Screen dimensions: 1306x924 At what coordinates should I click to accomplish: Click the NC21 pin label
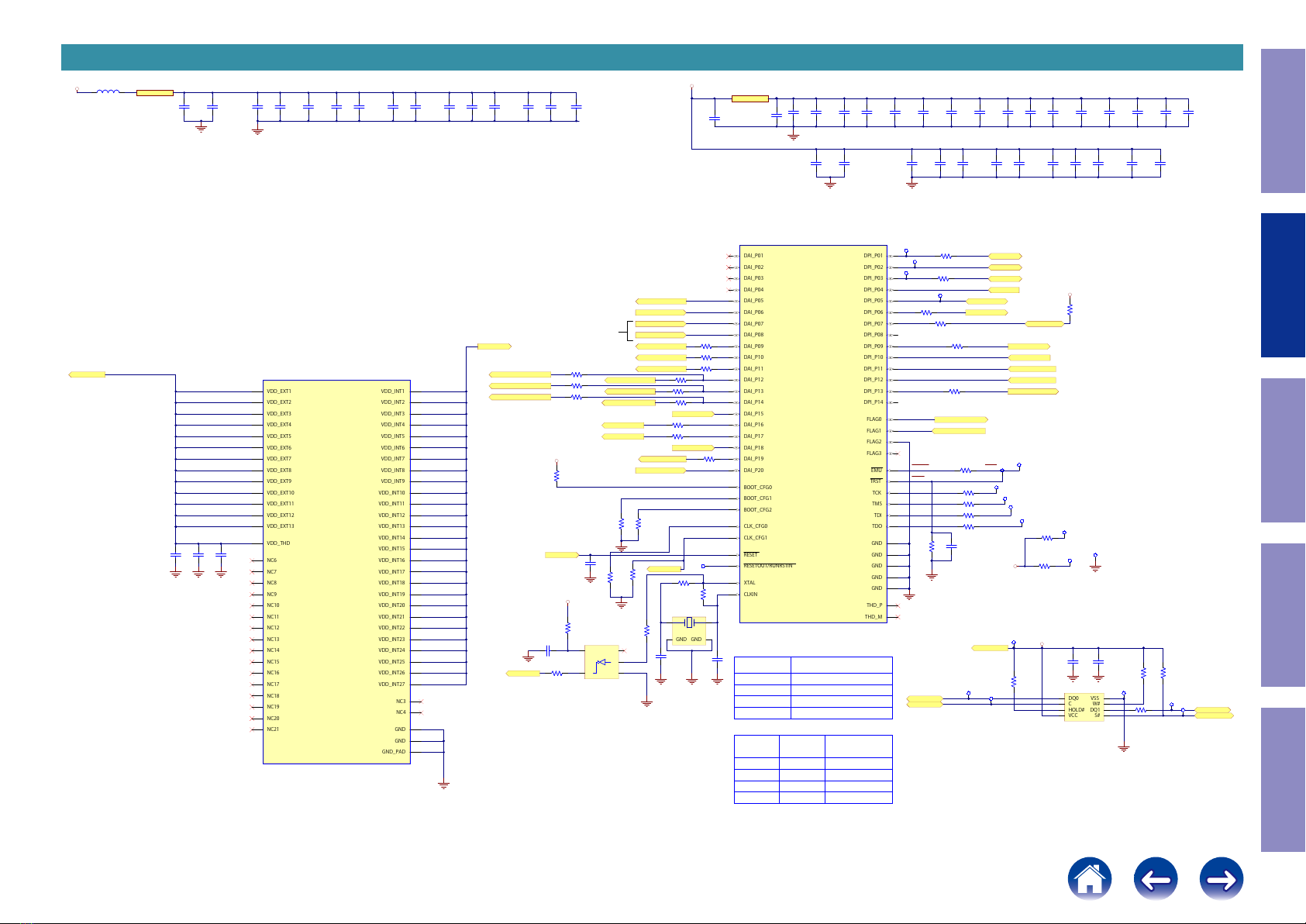point(274,729)
